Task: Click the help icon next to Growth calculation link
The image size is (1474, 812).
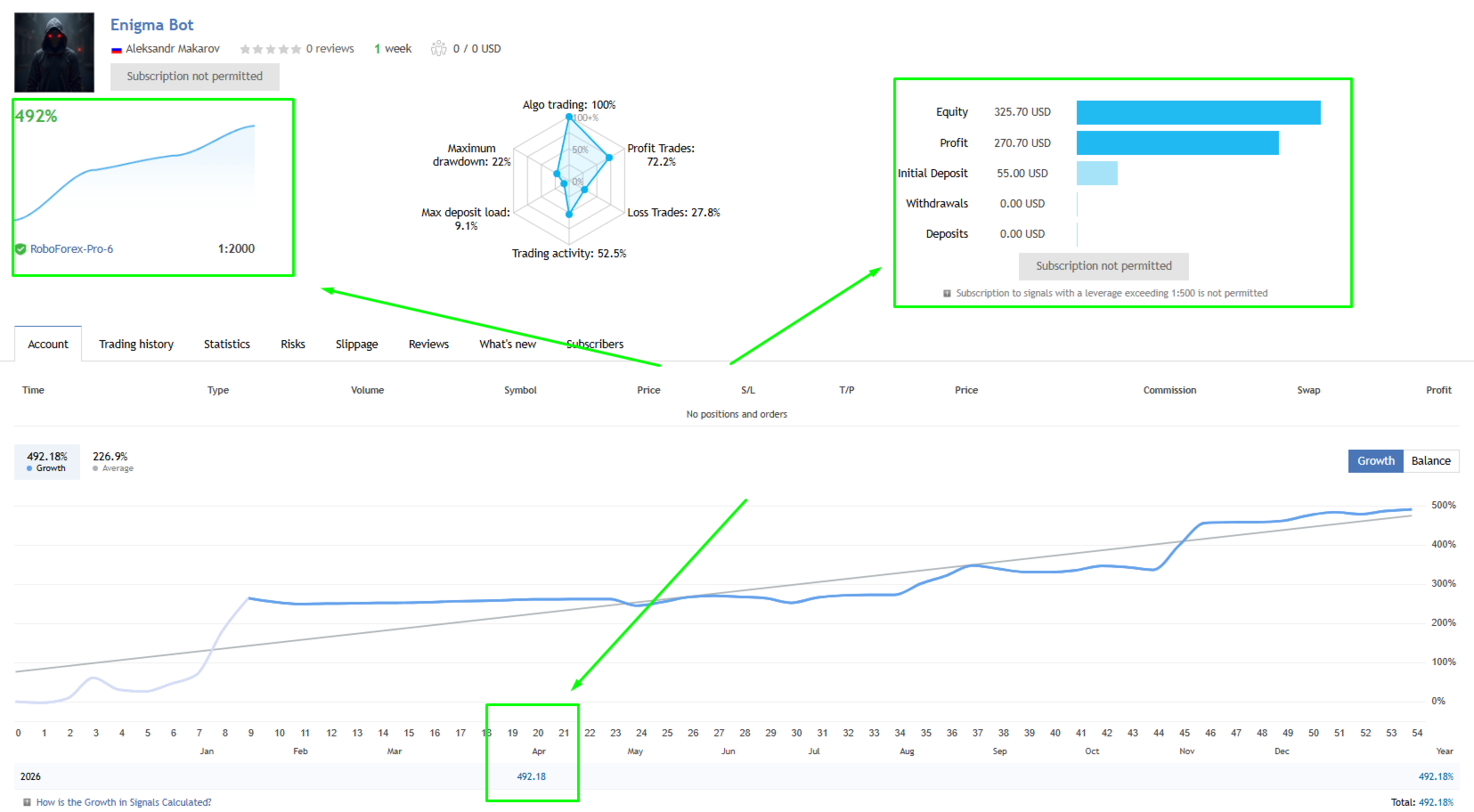Action: point(27,802)
